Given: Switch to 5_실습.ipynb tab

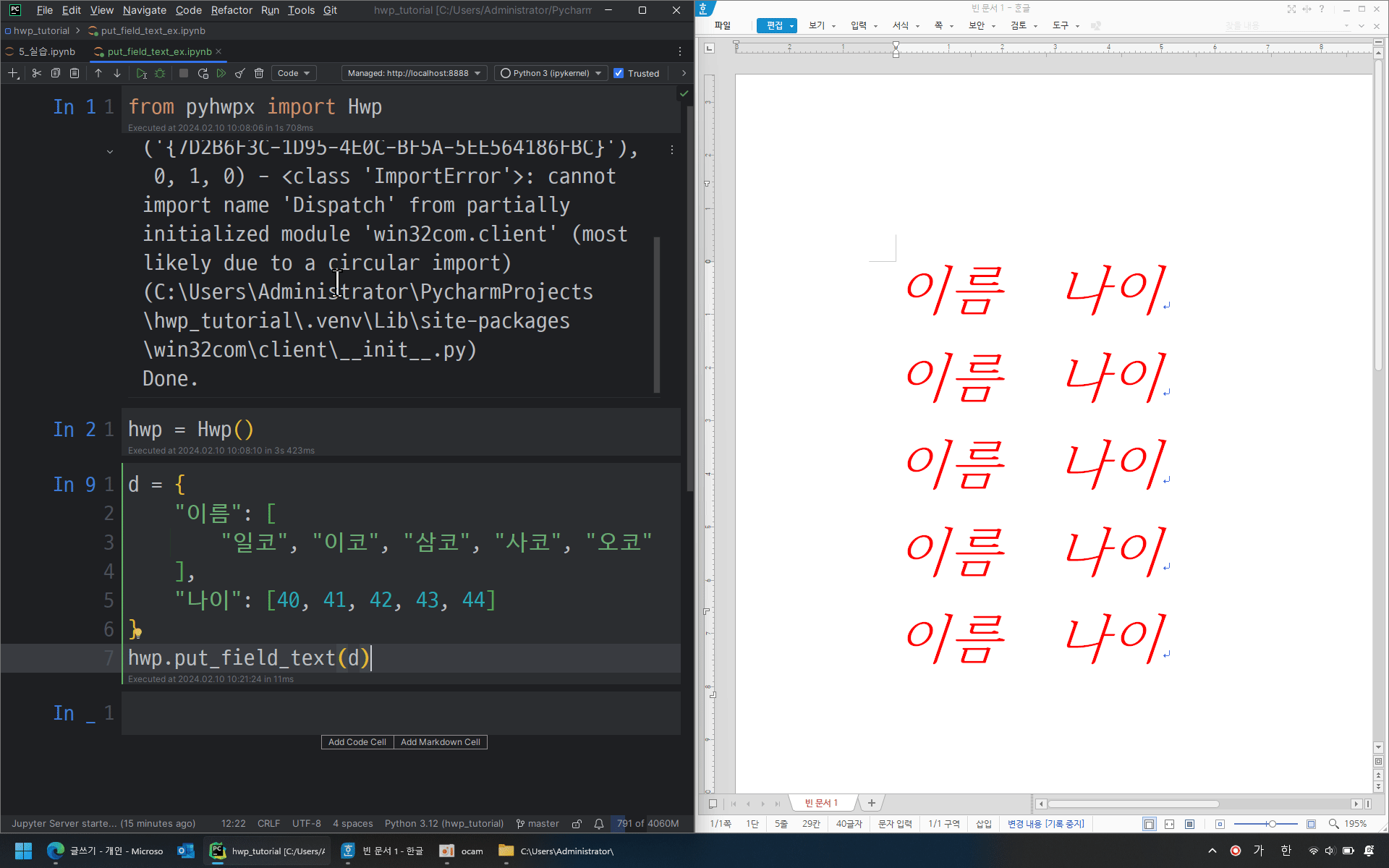Looking at the screenshot, I should (46, 51).
